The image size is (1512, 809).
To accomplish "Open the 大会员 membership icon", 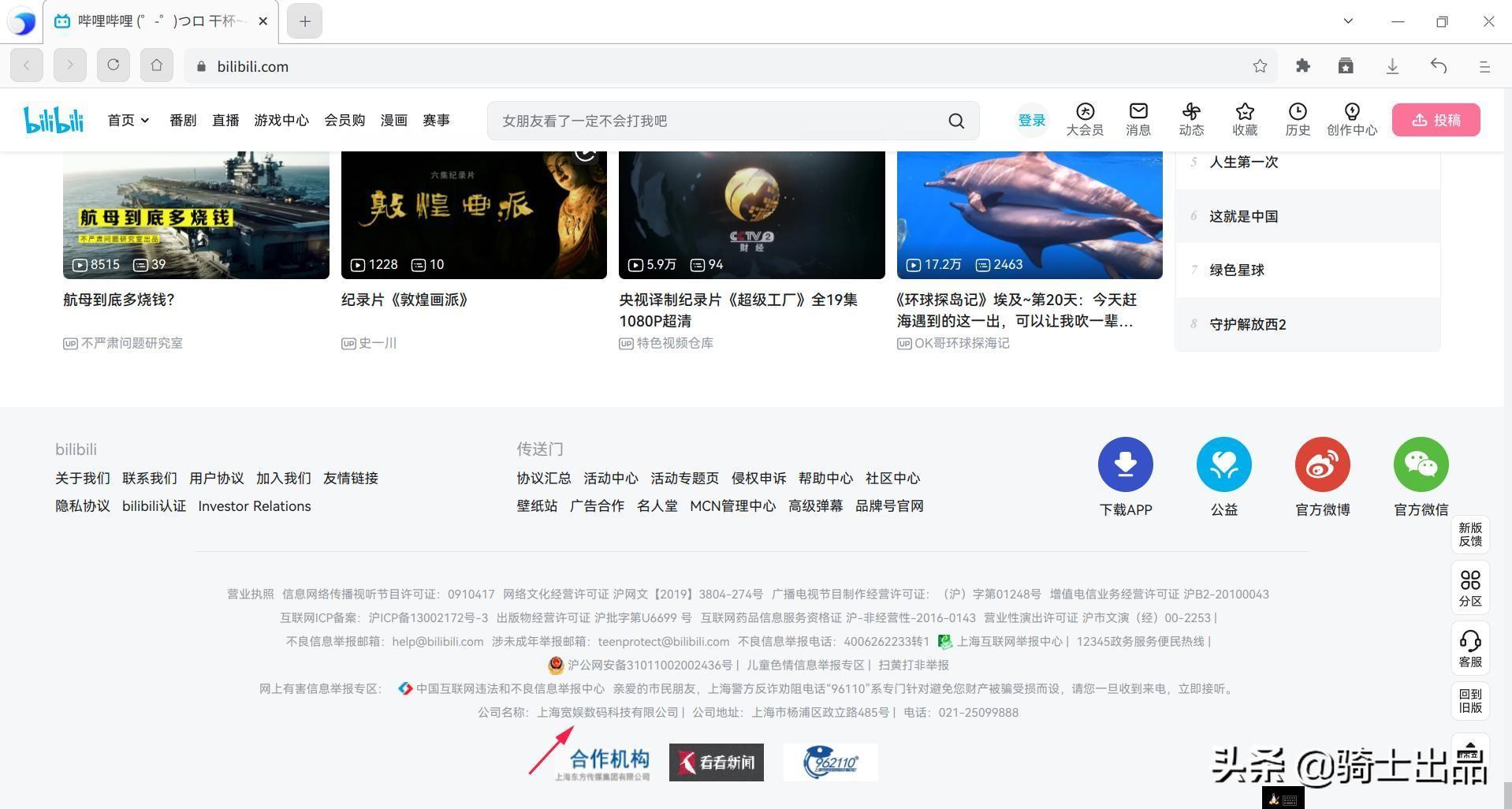I will pyautogui.click(x=1085, y=112).
